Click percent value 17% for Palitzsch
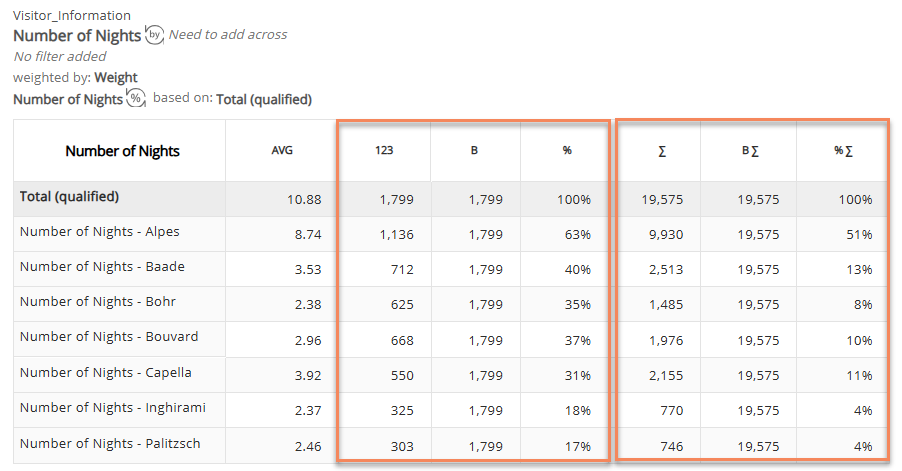The width and height of the screenshot is (902, 471). 578,446
